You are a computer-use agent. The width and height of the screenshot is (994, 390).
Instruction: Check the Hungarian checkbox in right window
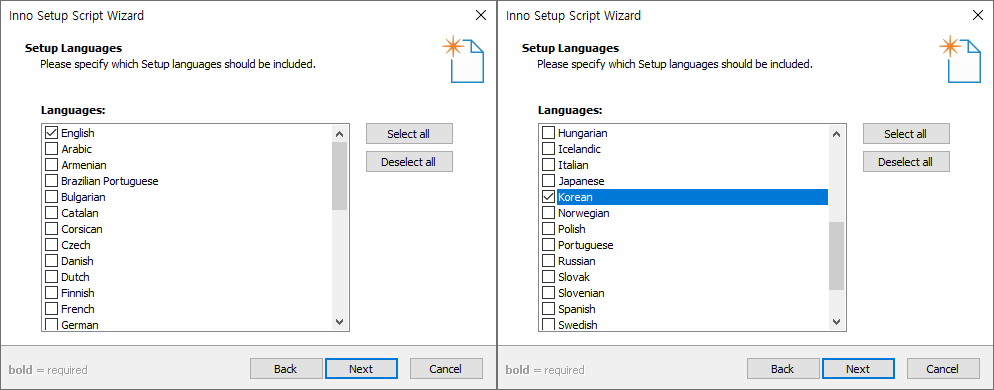548,133
